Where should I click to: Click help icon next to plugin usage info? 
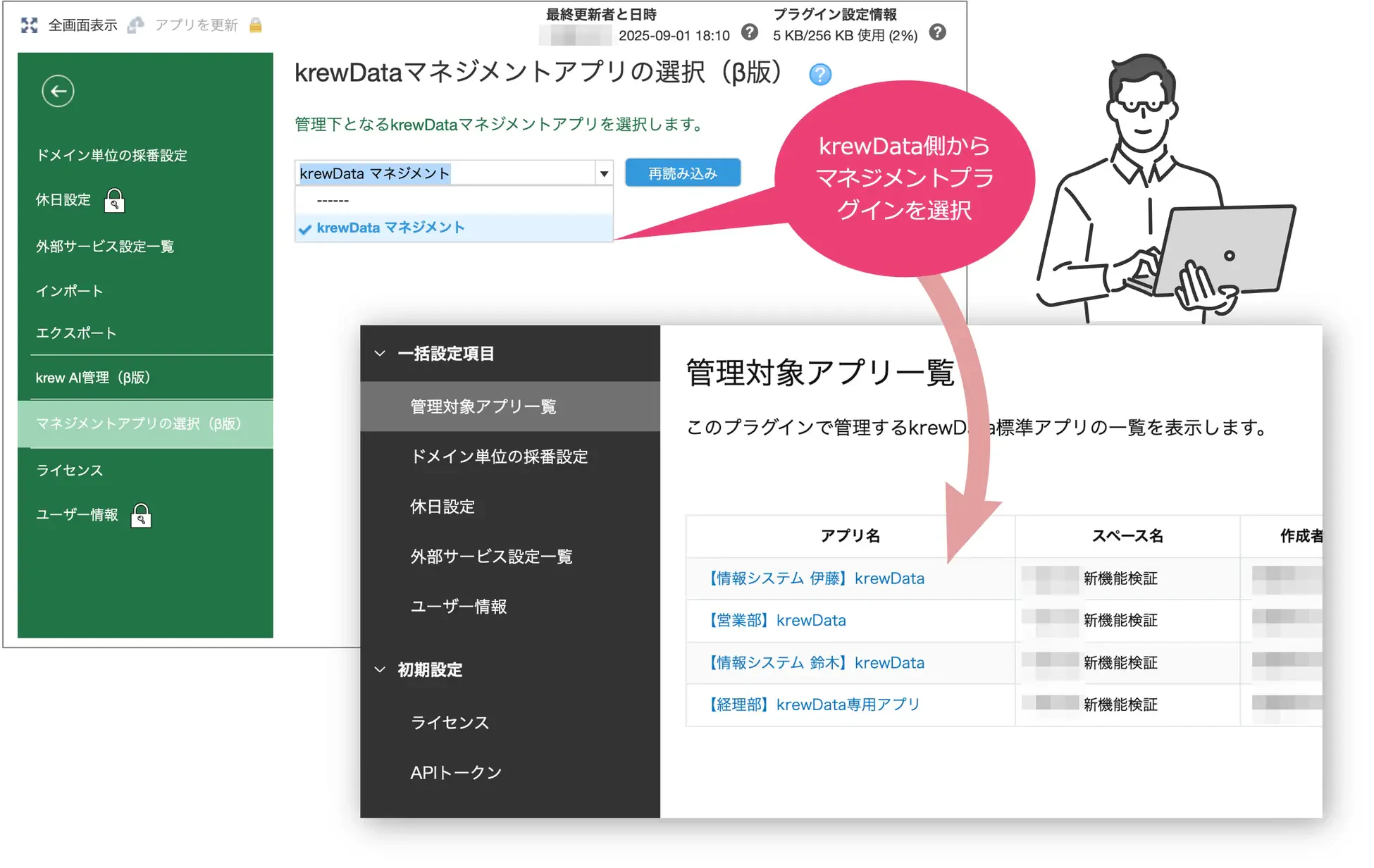tap(937, 32)
